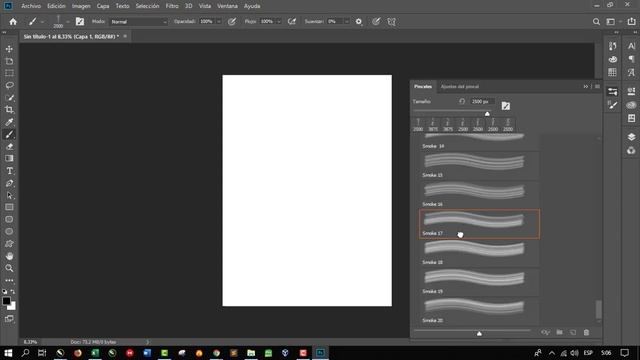Toggle pressure for size button
Image resolution: width=640 pixels, height=360 pixels.
pyautogui.click(x=376, y=22)
